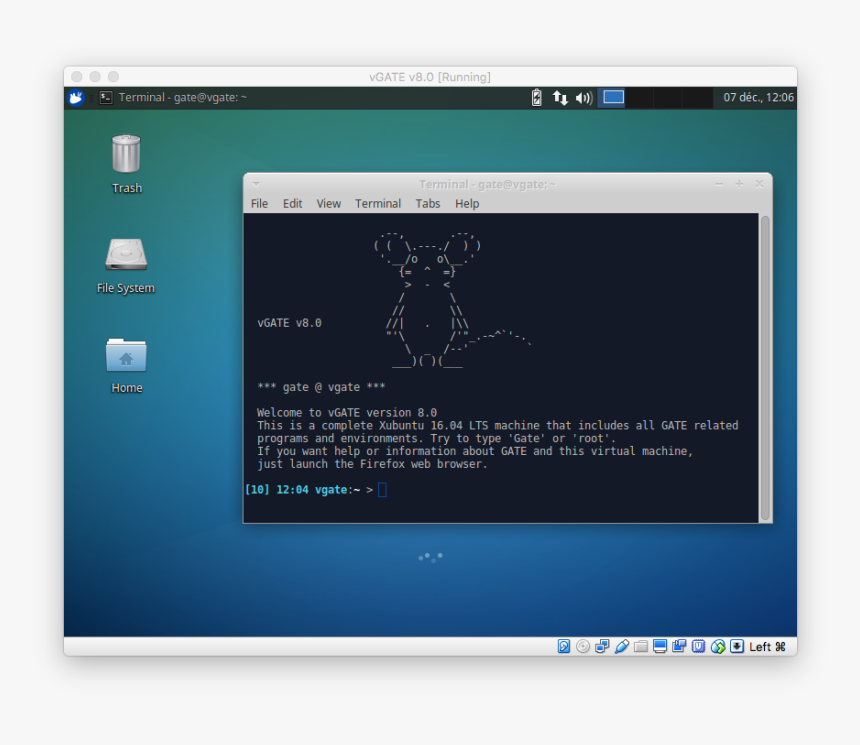The image size is (860, 745).
Task: Select the Home folder desktop icon
Action: coord(127,366)
